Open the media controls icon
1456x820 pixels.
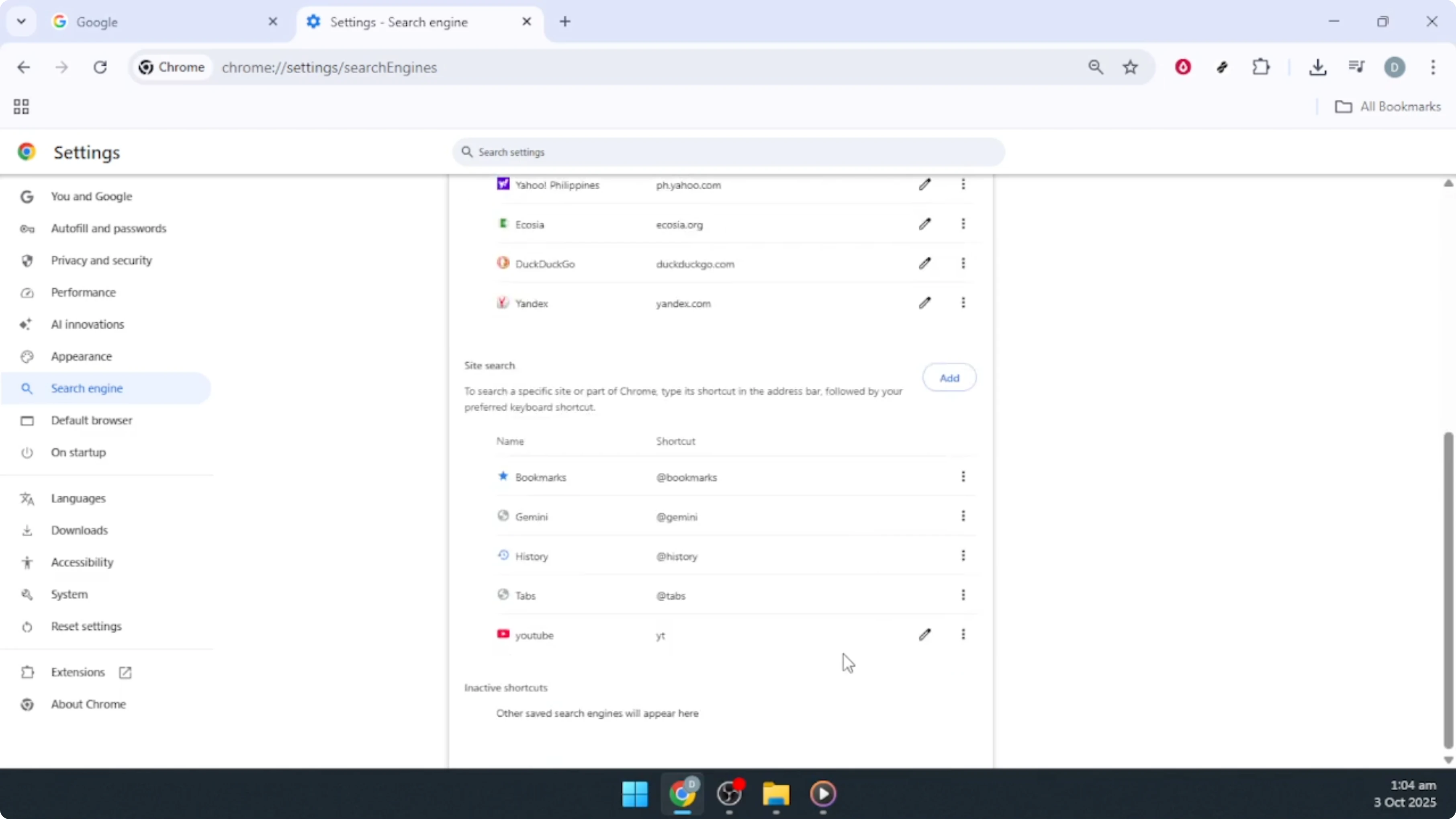click(x=1356, y=67)
